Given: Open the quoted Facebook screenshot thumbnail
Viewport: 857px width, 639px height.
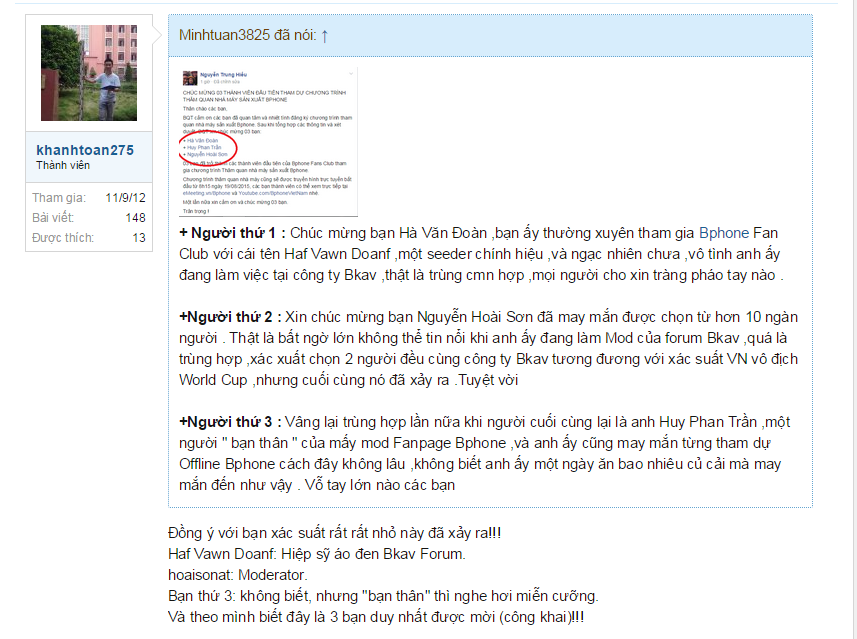Looking at the screenshot, I should pos(268,142).
